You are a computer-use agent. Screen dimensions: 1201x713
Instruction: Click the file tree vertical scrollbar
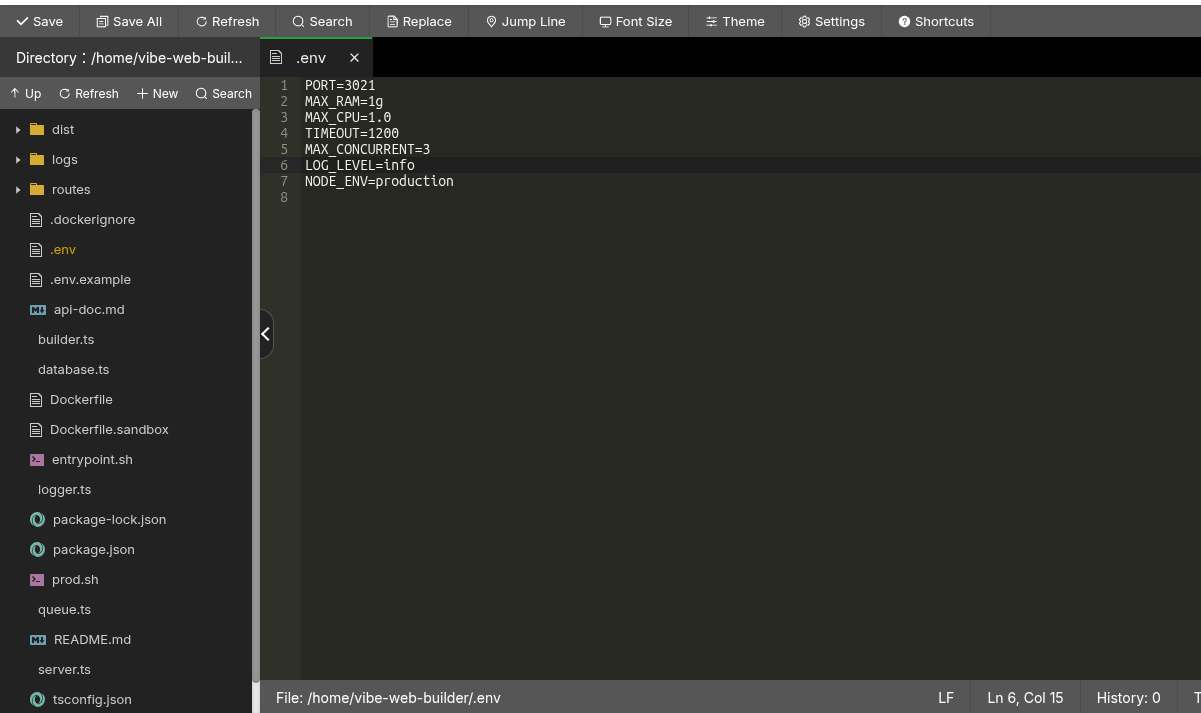[255, 400]
